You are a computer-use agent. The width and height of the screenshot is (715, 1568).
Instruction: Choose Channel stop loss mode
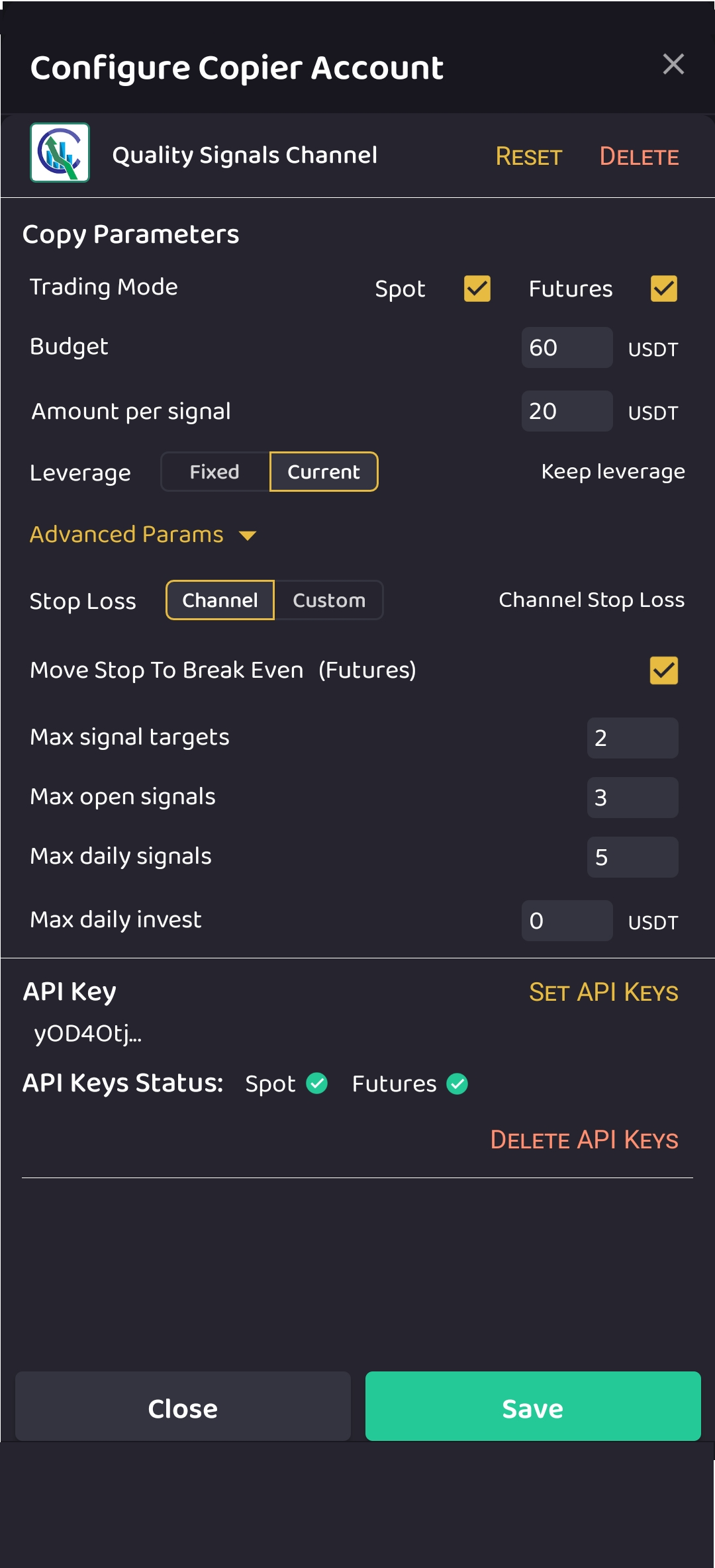click(220, 600)
